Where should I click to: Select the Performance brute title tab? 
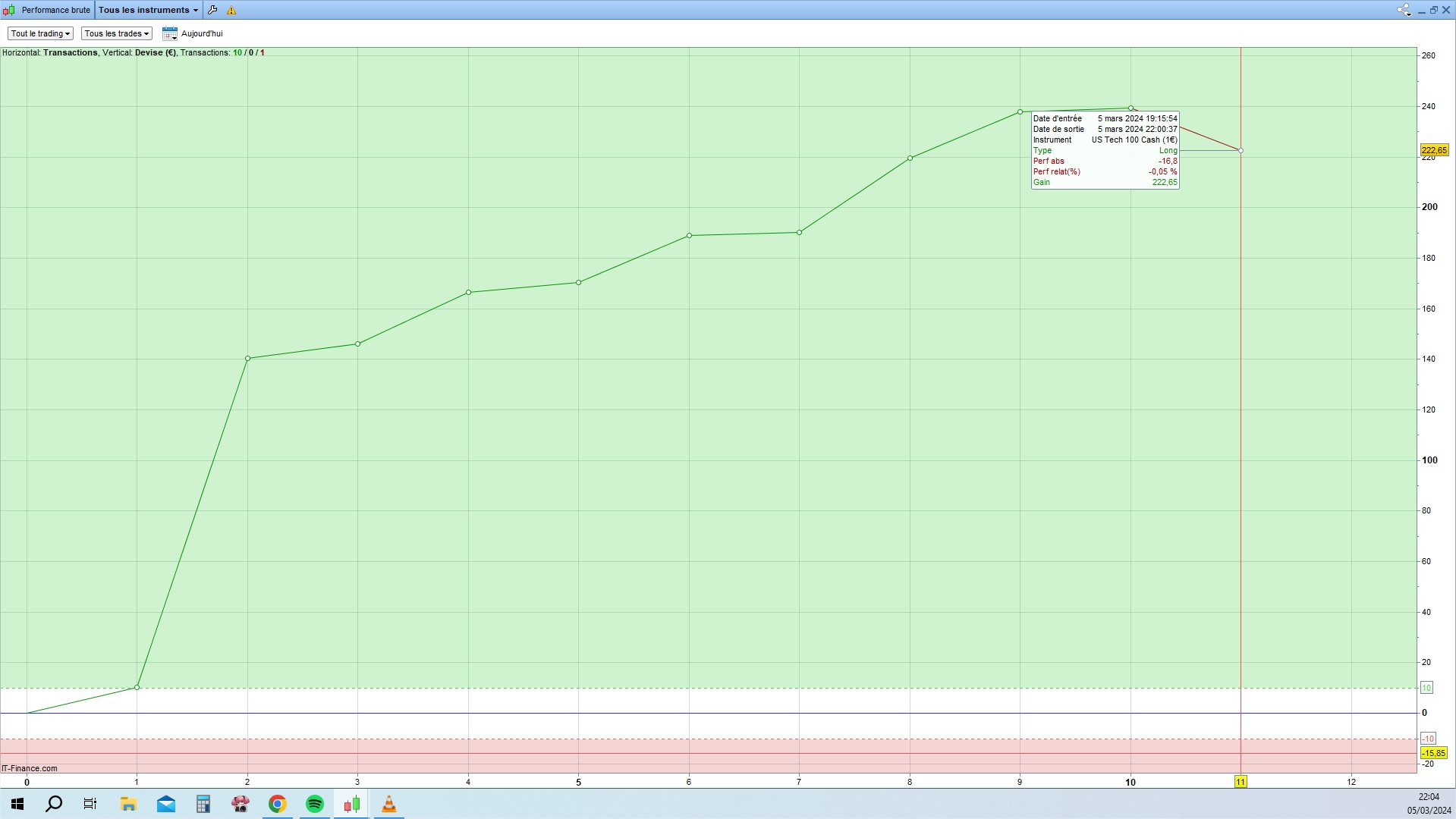tap(55, 10)
